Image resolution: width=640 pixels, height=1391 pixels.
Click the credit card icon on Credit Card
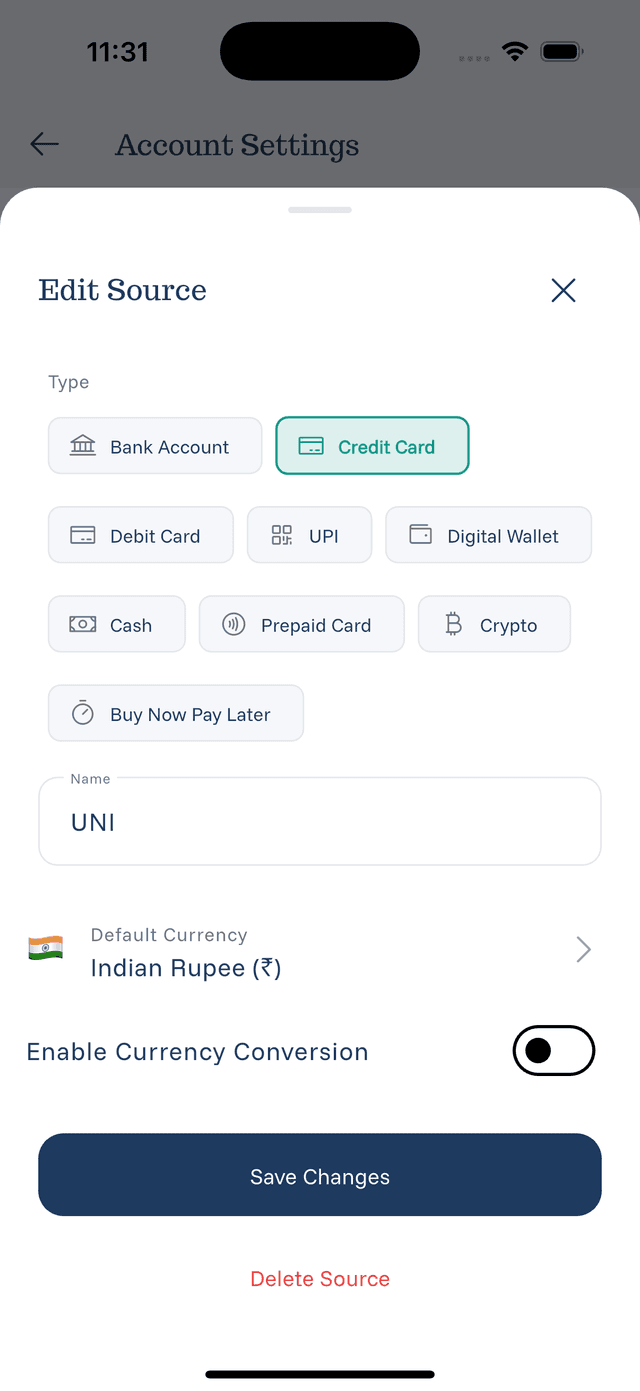[313, 446]
